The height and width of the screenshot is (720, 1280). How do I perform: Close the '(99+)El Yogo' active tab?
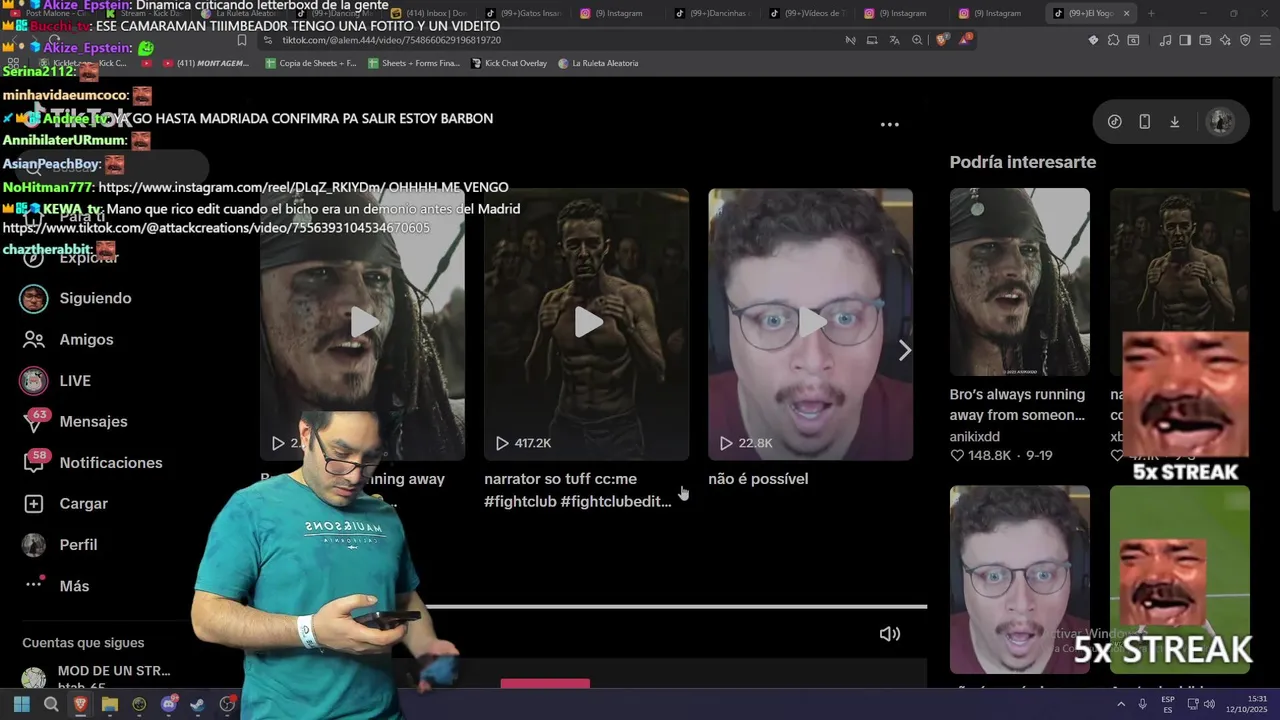[1127, 13]
